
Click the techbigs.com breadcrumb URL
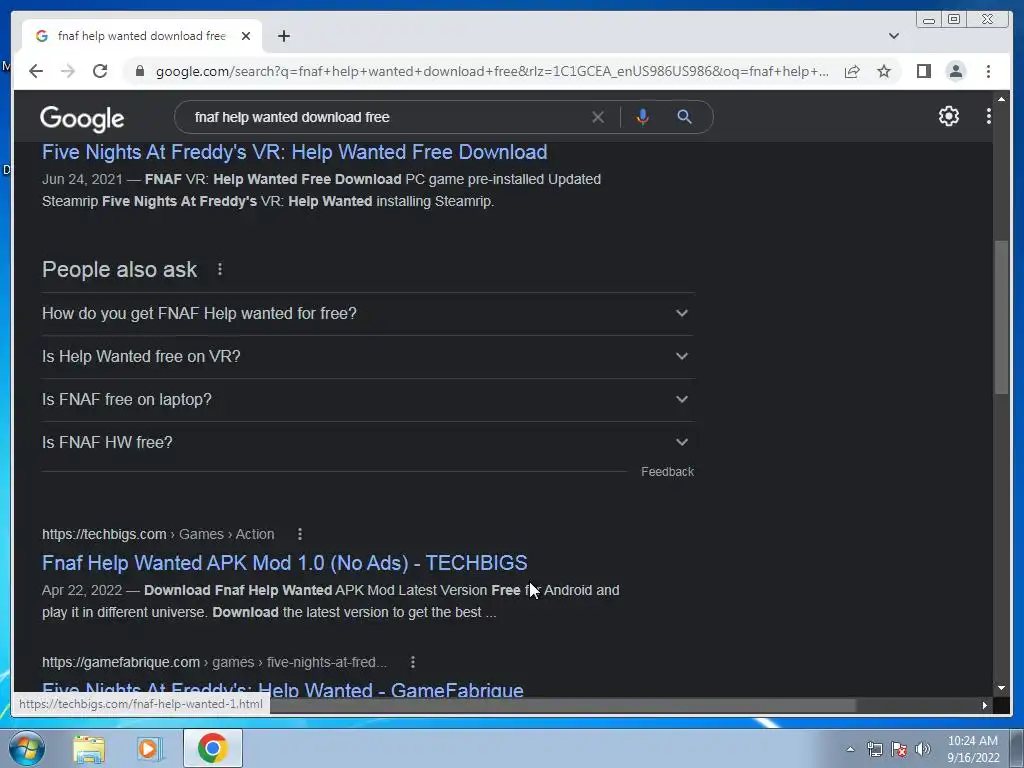(158, 534)
